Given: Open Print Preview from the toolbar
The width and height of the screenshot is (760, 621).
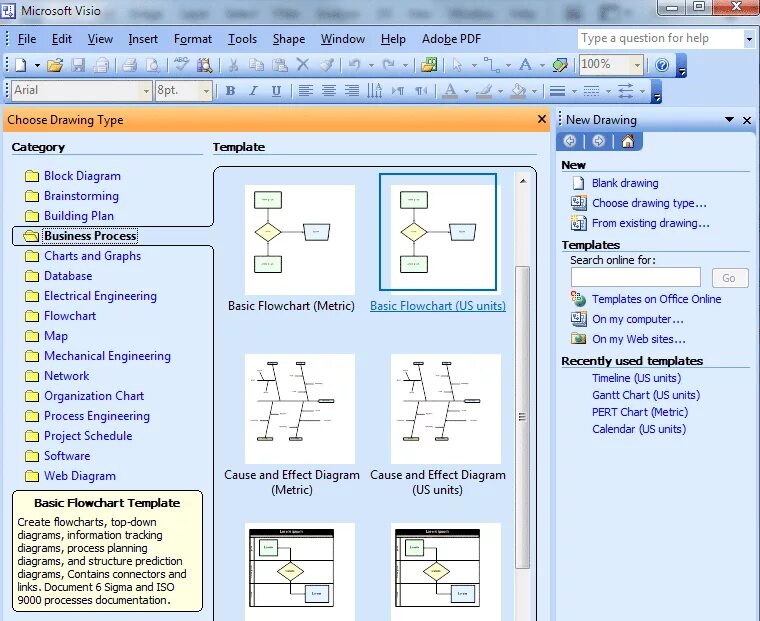Looking at the screenshot, I should click(153, 64).
